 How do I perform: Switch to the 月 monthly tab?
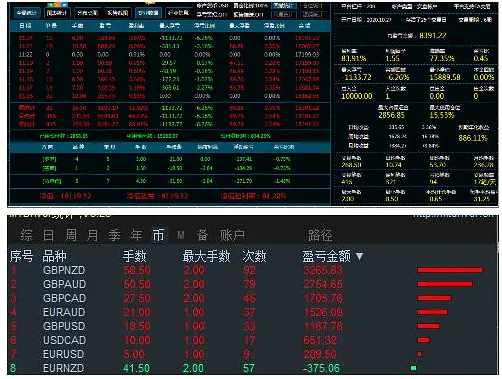point(92,235)
